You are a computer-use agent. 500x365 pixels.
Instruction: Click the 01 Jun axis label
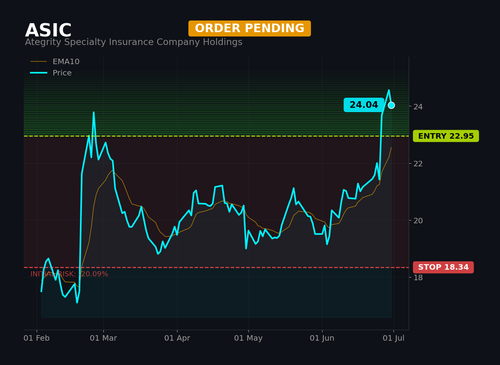(x=322, y=338)
